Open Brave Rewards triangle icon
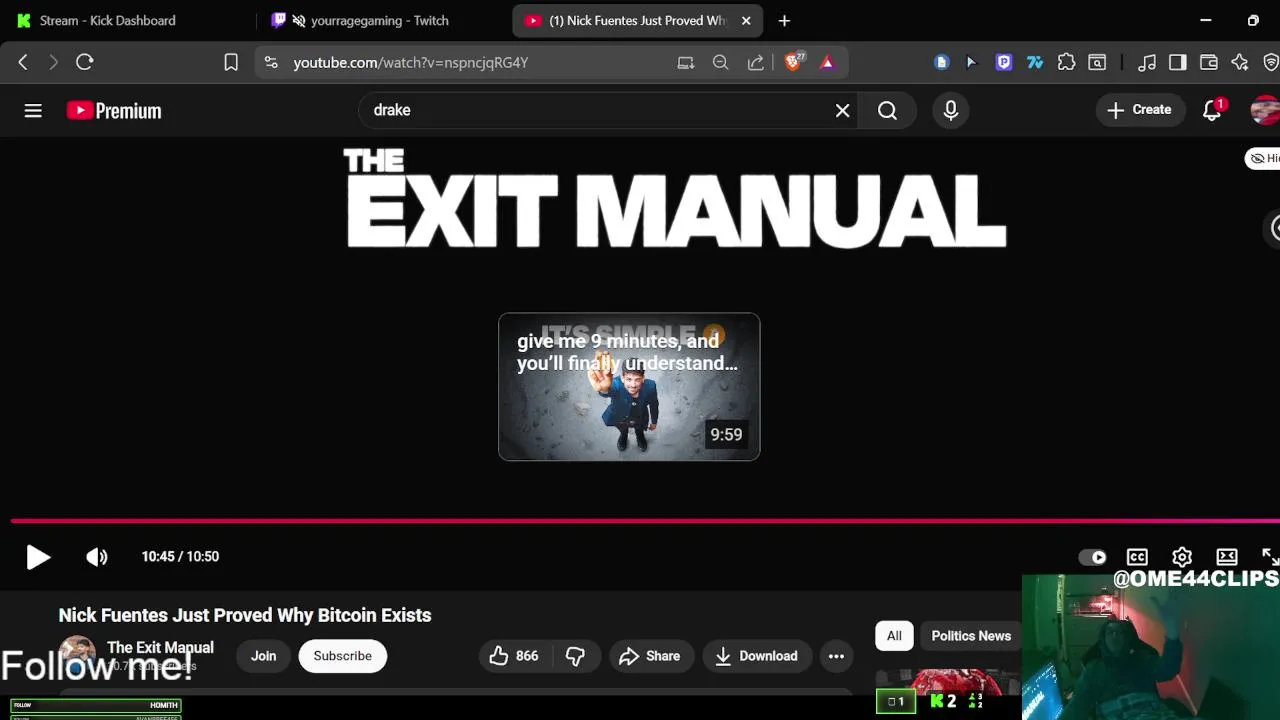 coord(827,62)
